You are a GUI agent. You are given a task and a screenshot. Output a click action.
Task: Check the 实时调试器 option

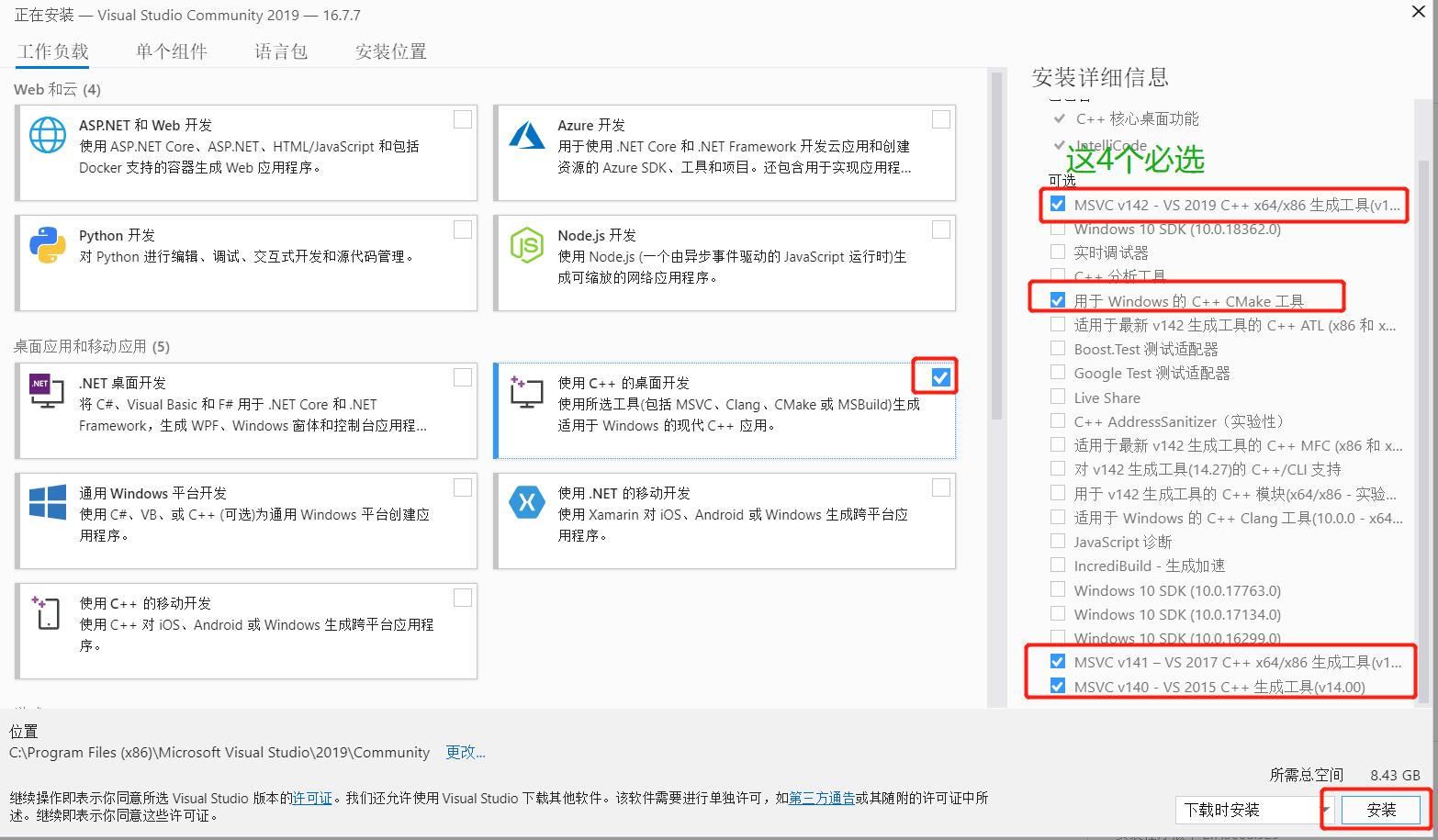(x=1058, y=252)
